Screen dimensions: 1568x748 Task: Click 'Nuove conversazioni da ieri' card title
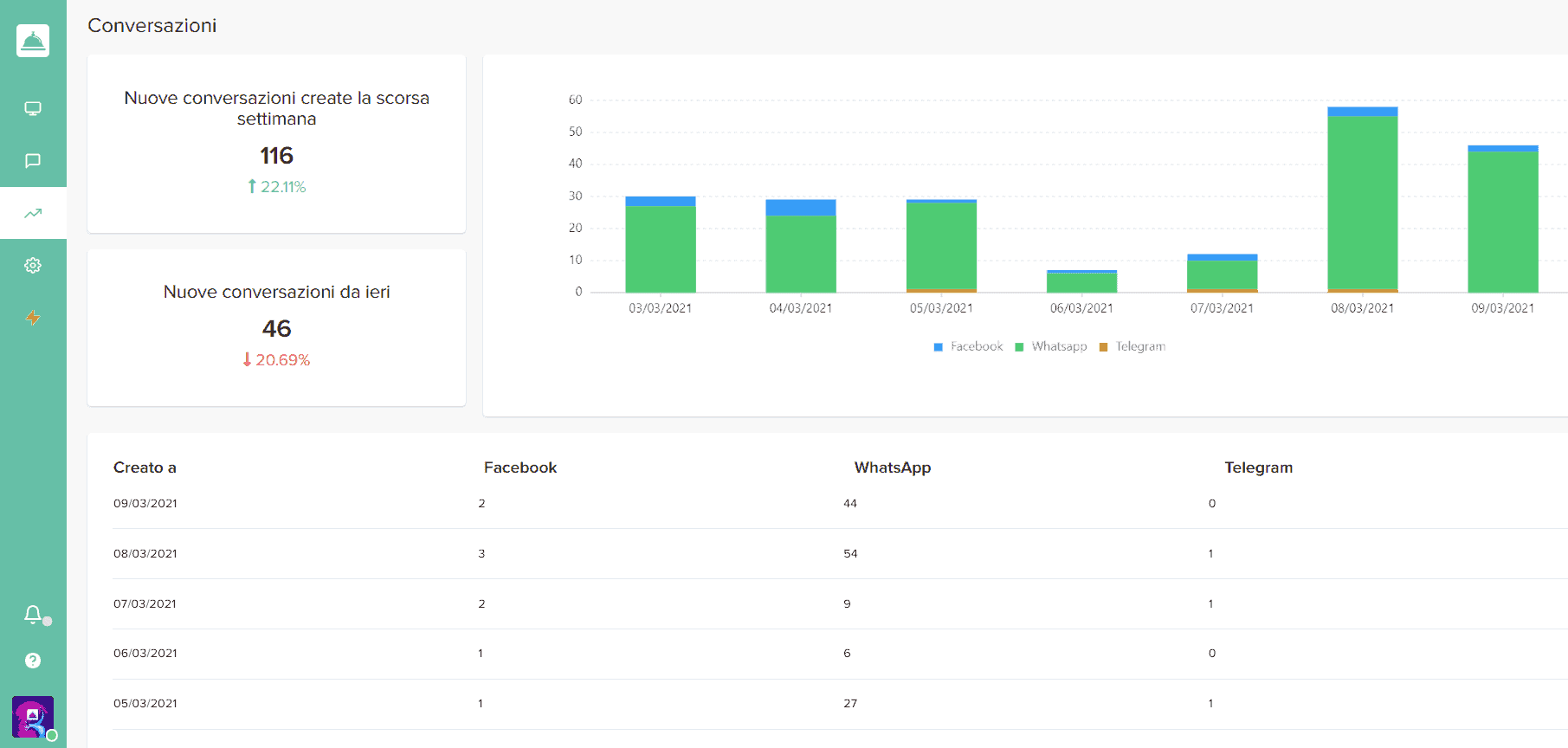tap(277, 292)
